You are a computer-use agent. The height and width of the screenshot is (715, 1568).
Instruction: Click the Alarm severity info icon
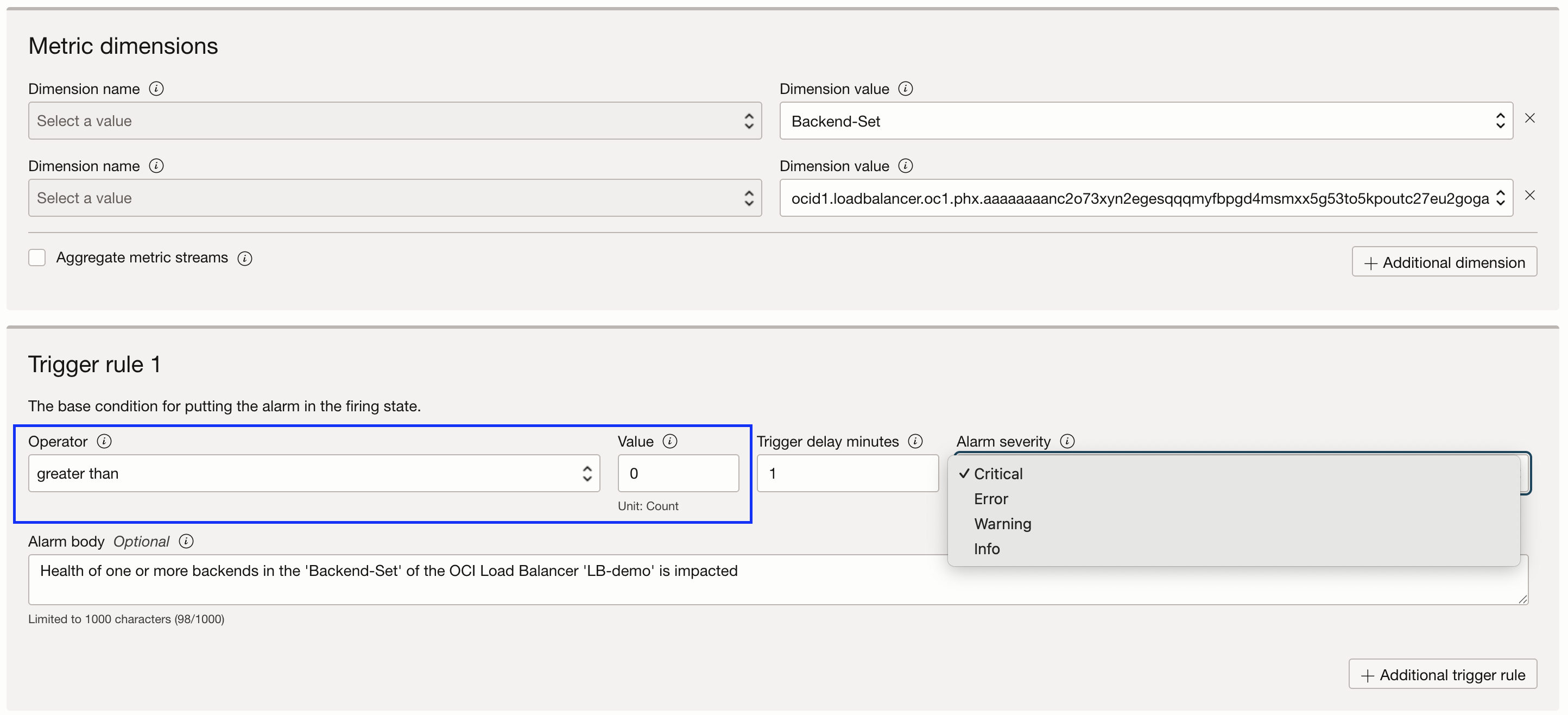(x=1067, y=442)
